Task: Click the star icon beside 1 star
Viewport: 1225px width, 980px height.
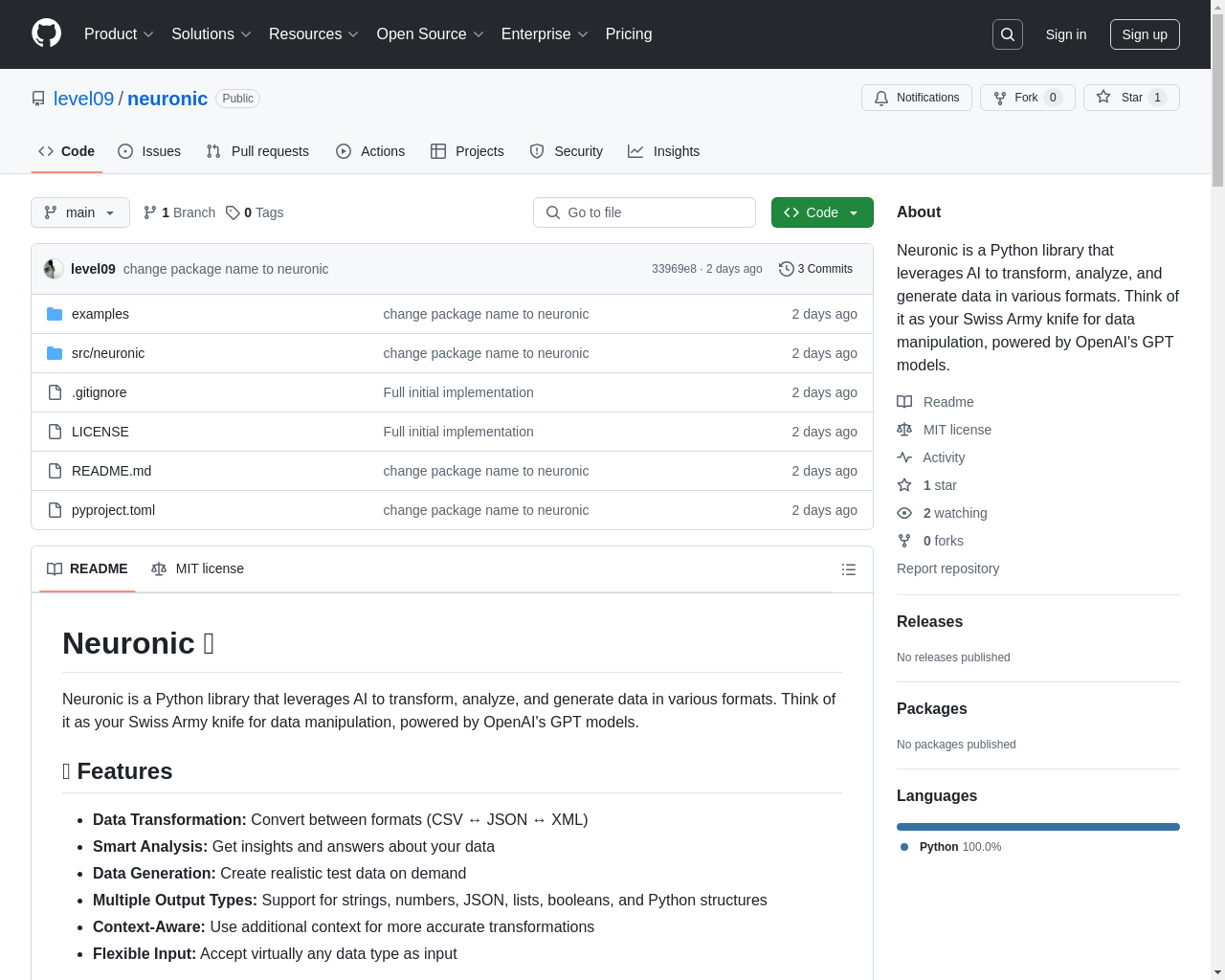Action: tap(904, 485)
